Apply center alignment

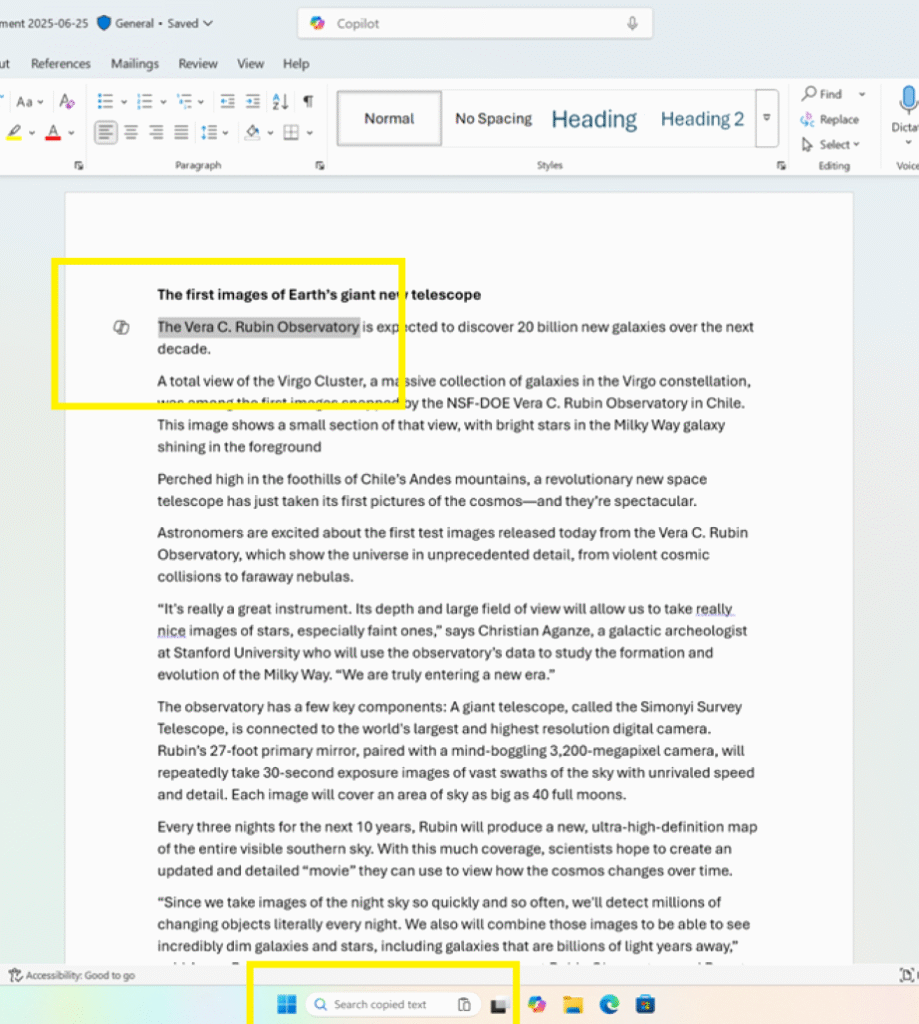(130, 132)
